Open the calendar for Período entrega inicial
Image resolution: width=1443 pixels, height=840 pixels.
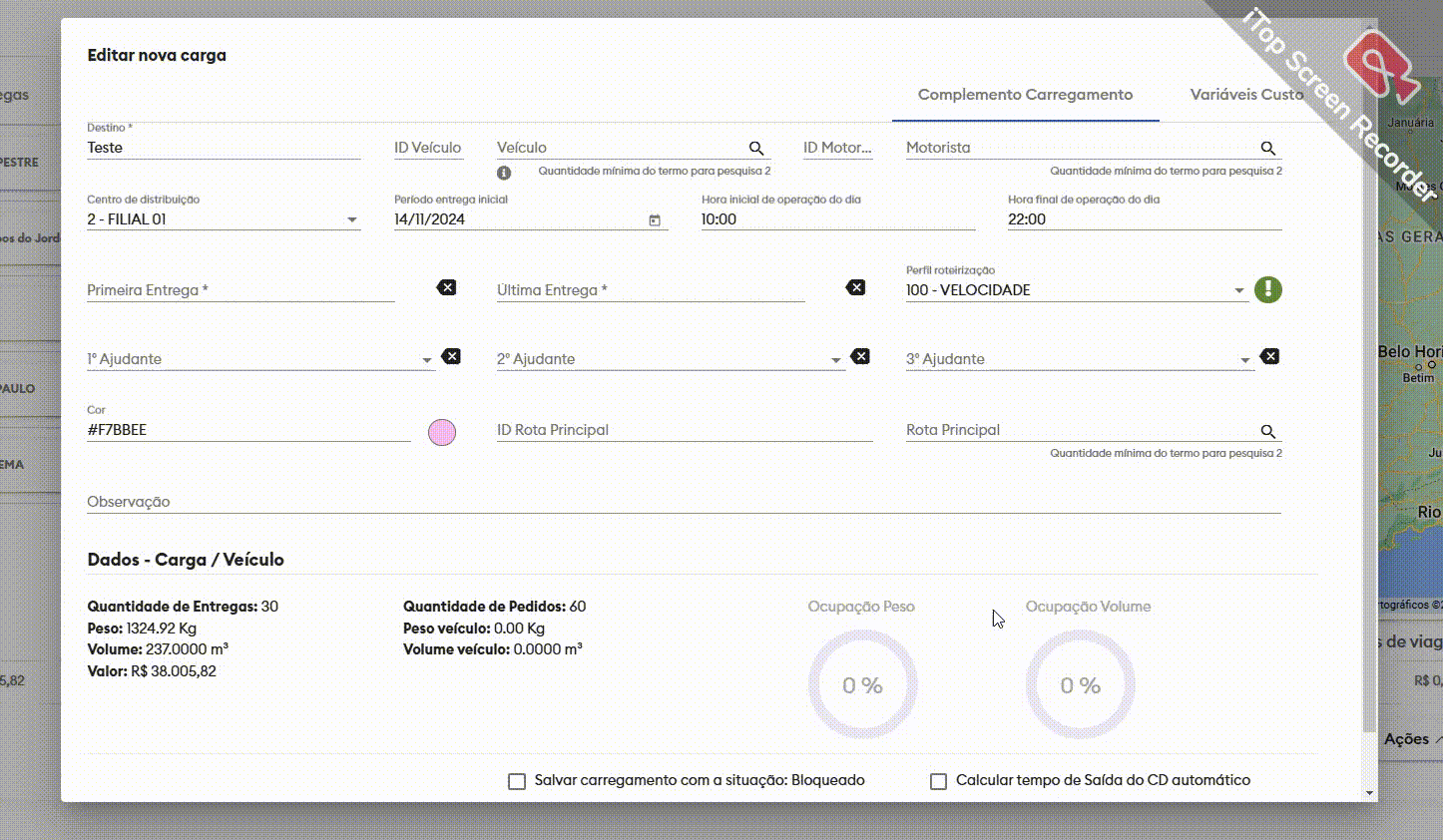click(655, 220)
